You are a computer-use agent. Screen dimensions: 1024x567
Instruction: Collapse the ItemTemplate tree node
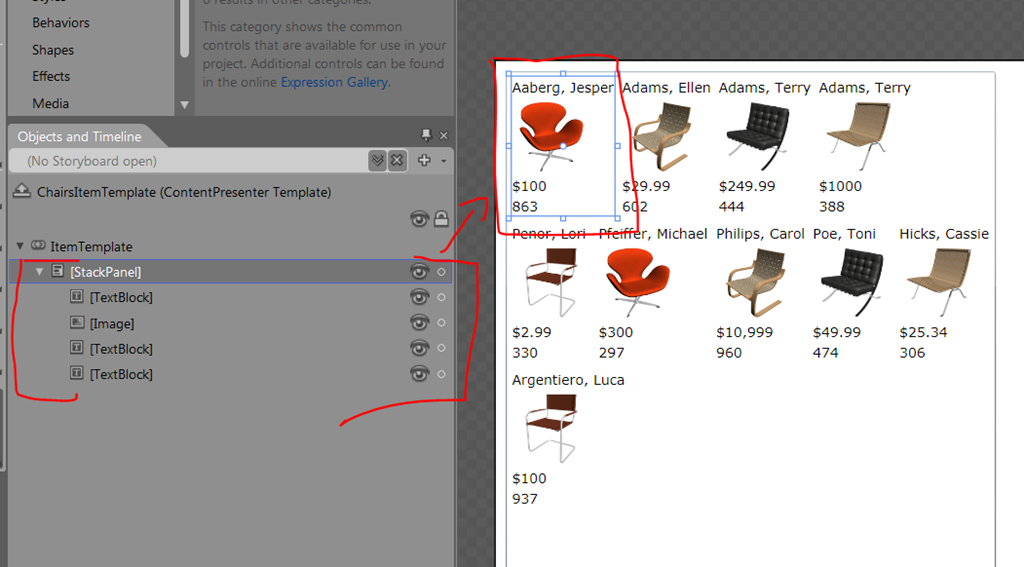[20, 246]
